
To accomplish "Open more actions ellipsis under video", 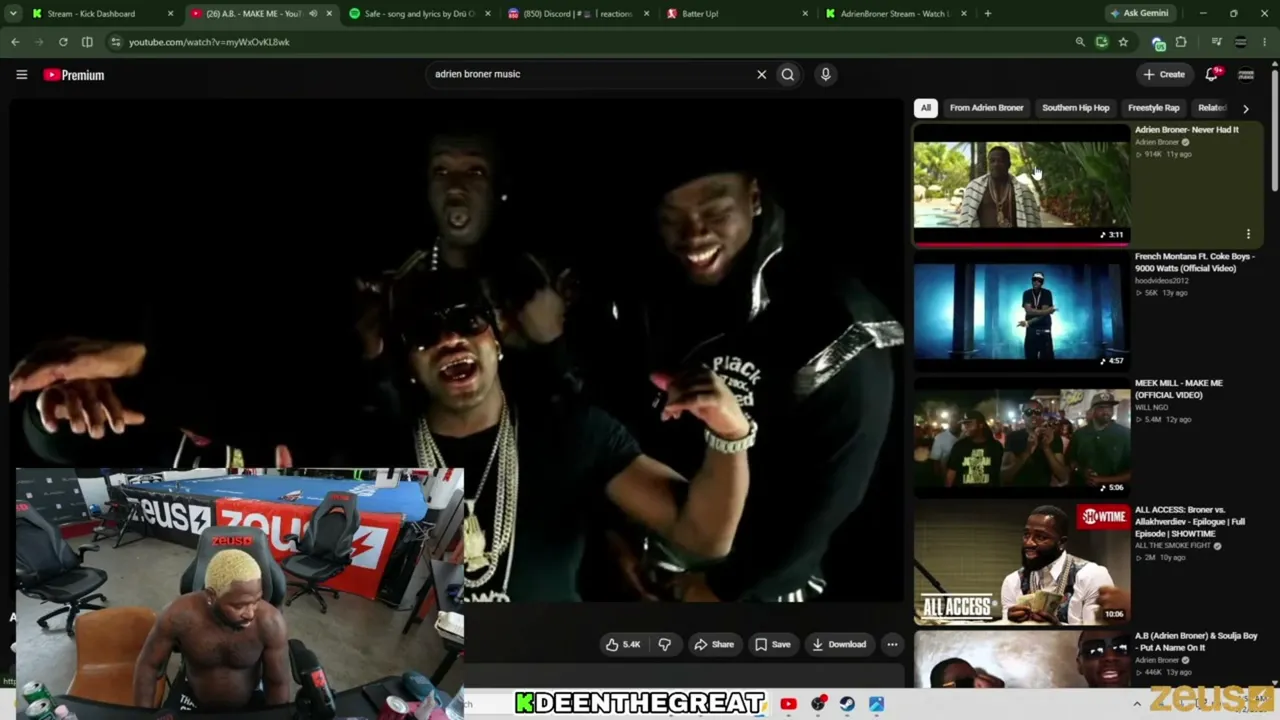I will coord(892,644).
